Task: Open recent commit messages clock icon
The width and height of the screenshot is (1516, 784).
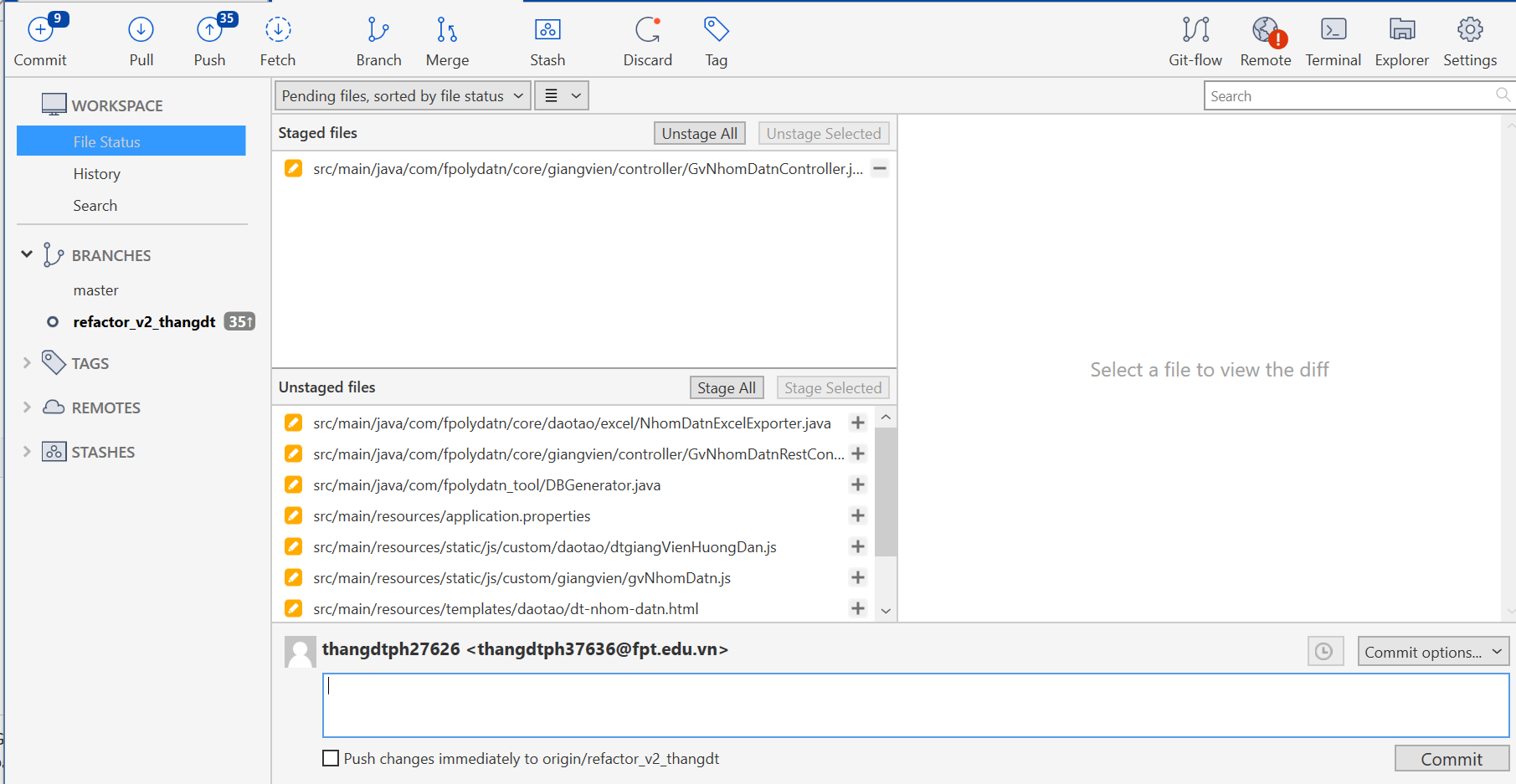Action: click(1324, 651)
